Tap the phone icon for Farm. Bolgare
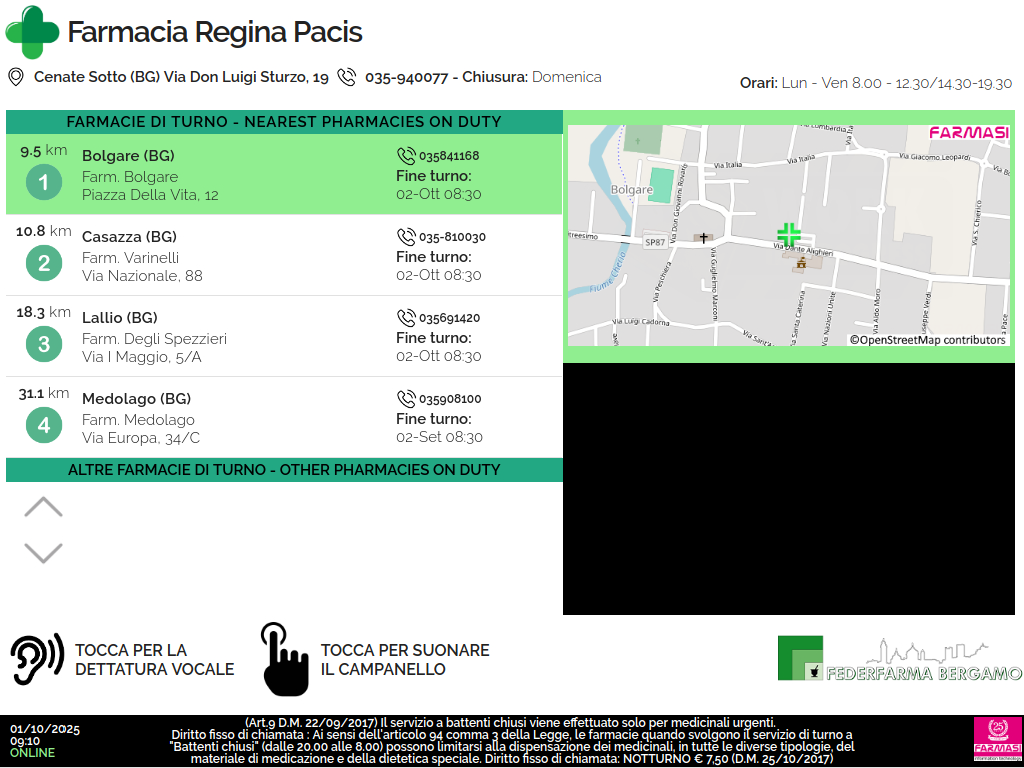The height and width of the screenshot is (768, 1024). (x=406, y=156)
